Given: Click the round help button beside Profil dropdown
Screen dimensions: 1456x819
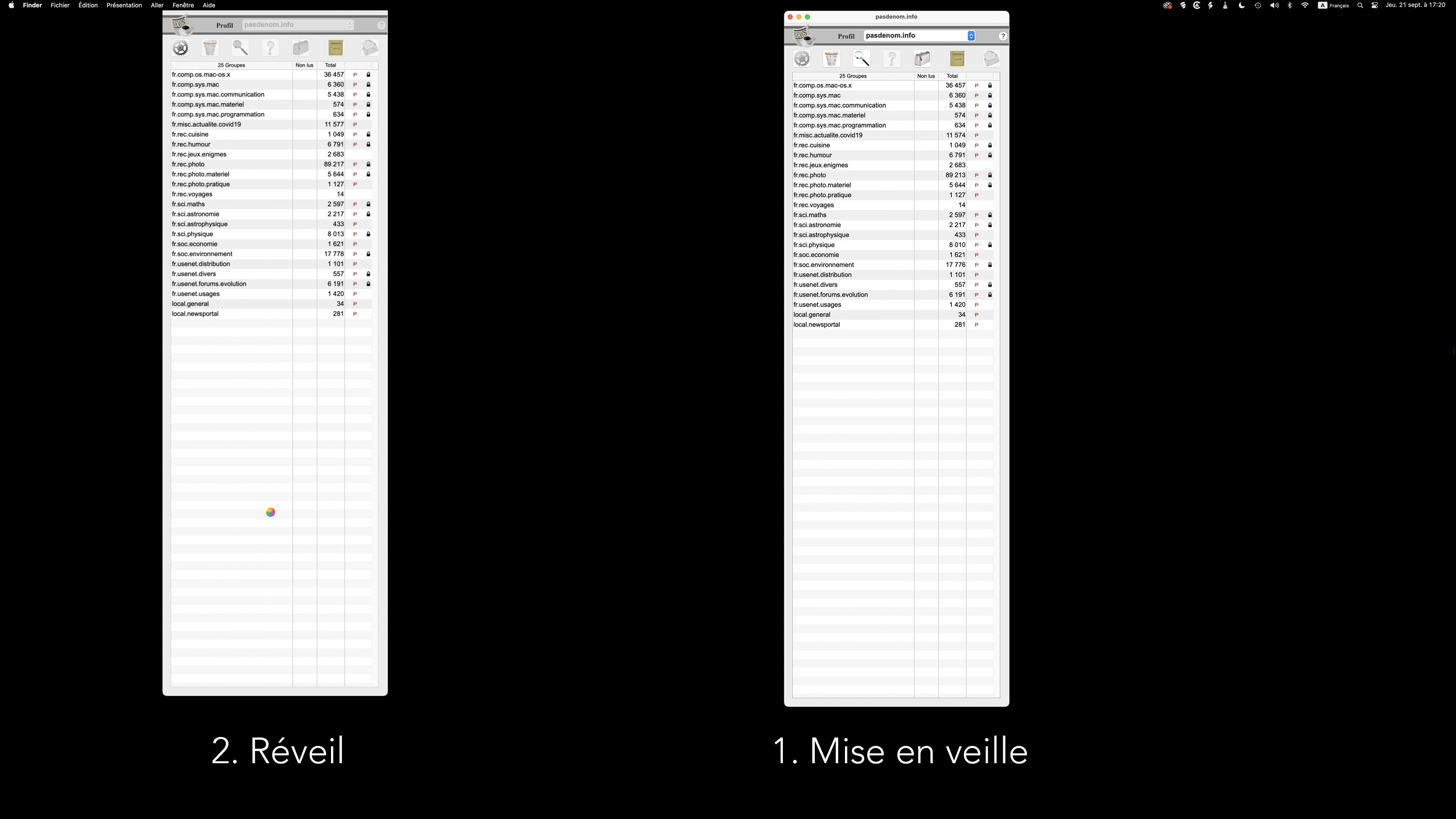Looking at the screenshot, I should pos(1003,36).
